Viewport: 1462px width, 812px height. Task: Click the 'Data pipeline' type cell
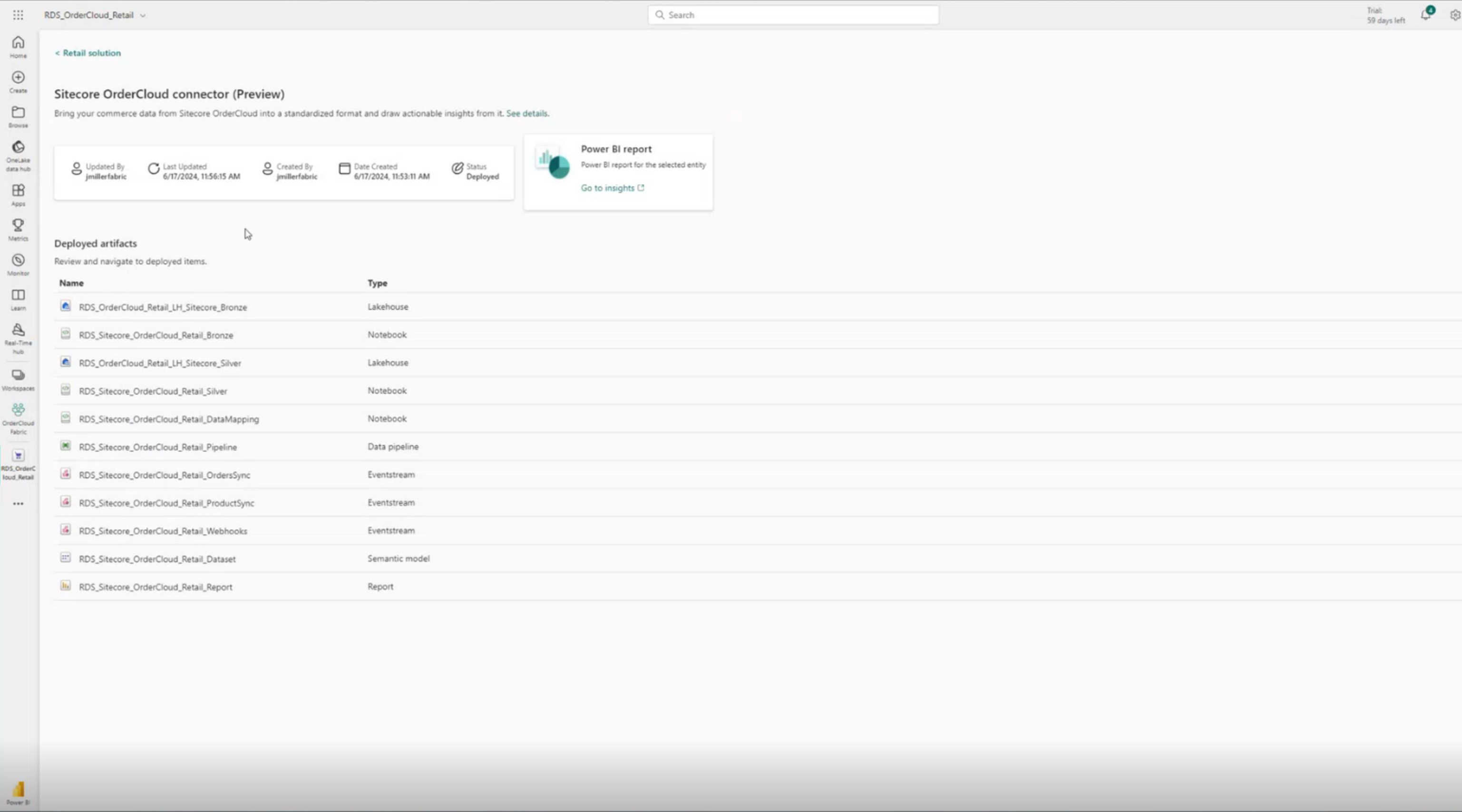393,446
